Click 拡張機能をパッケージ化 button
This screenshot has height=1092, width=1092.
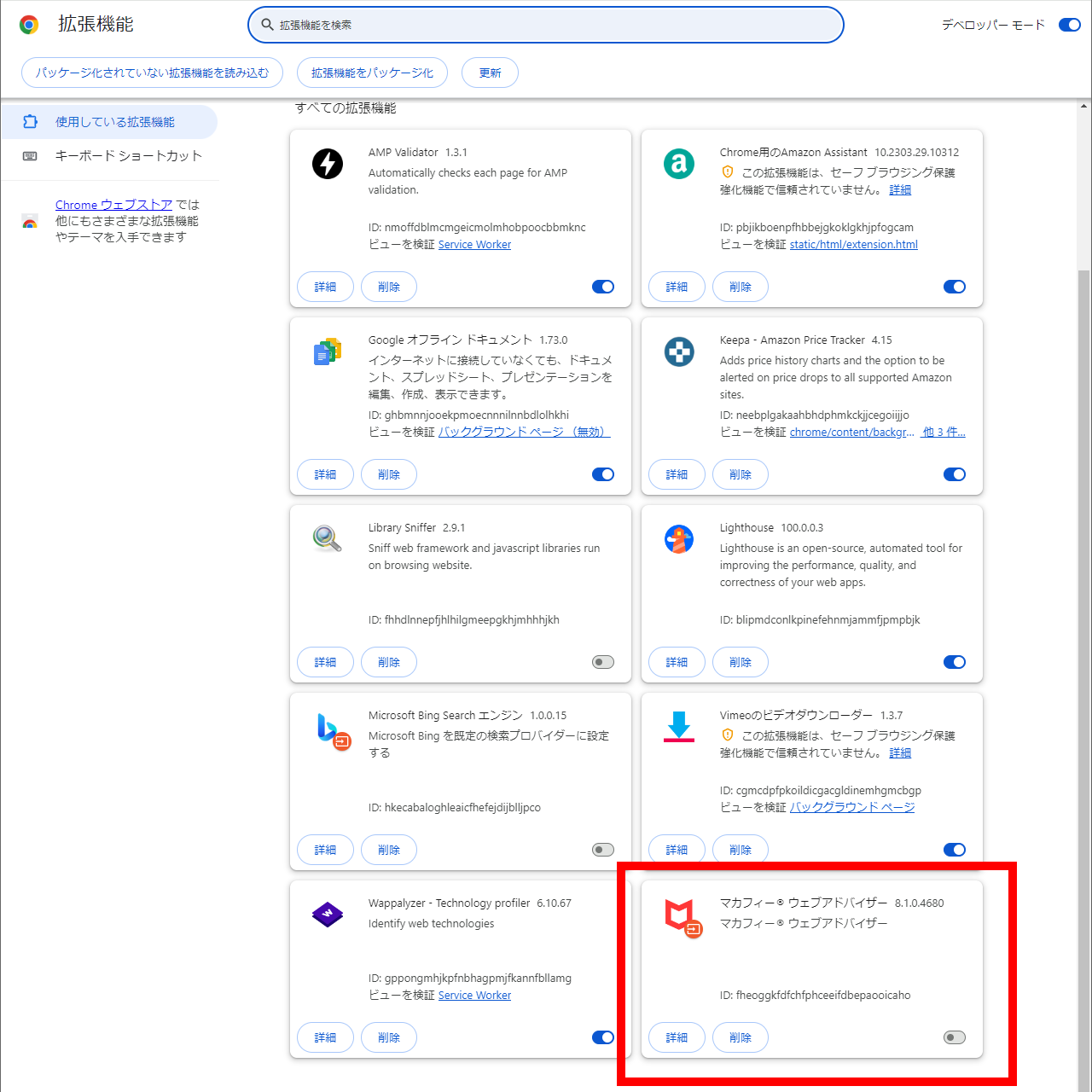point(372,73)
